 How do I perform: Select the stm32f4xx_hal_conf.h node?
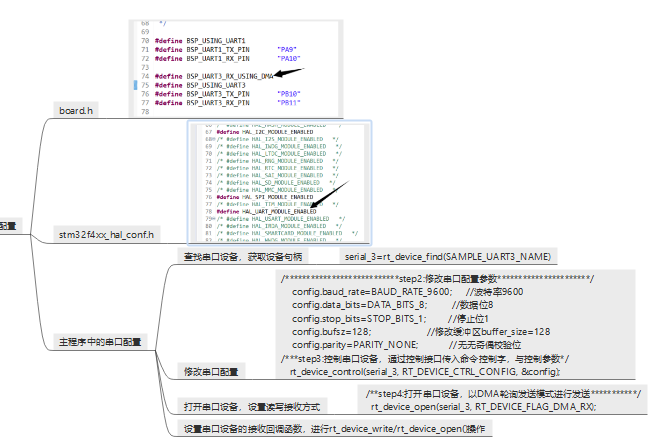pyautogui.click(x=106, y=234)
